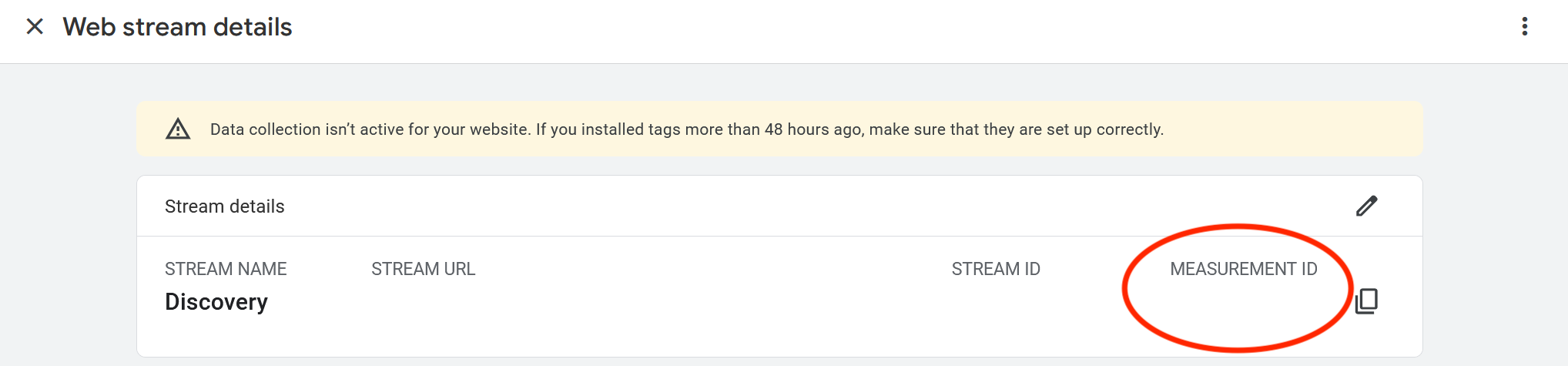The height and width of the screenshot is (366, 1568).
Task: Close the Web stream details panel
Action: click(x=35, y=27)
